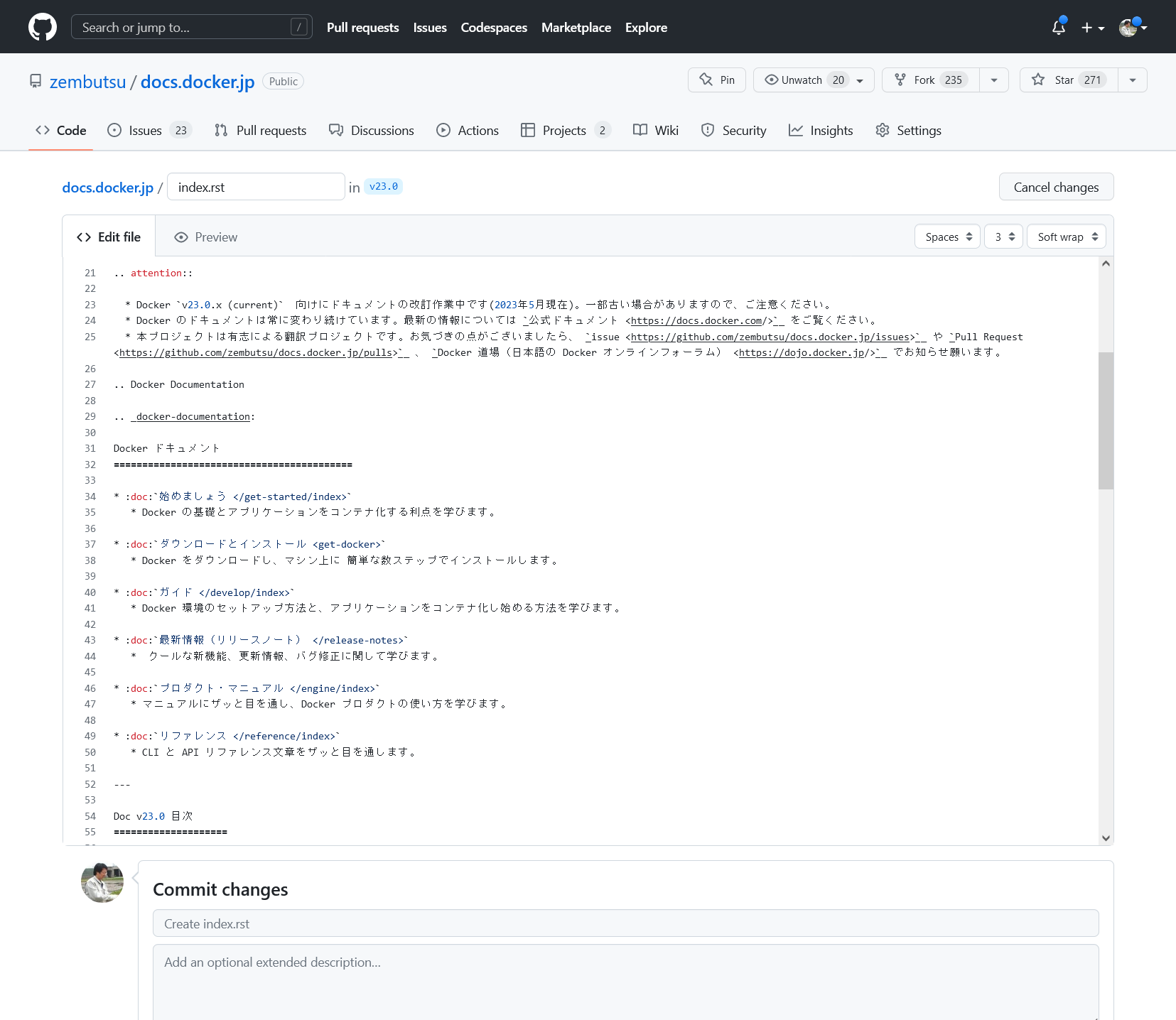This screenshot has height=1020, width=1176.
Task: Open the docs.docker.jp breadcrumb link
Action: [x=107, y=187]
